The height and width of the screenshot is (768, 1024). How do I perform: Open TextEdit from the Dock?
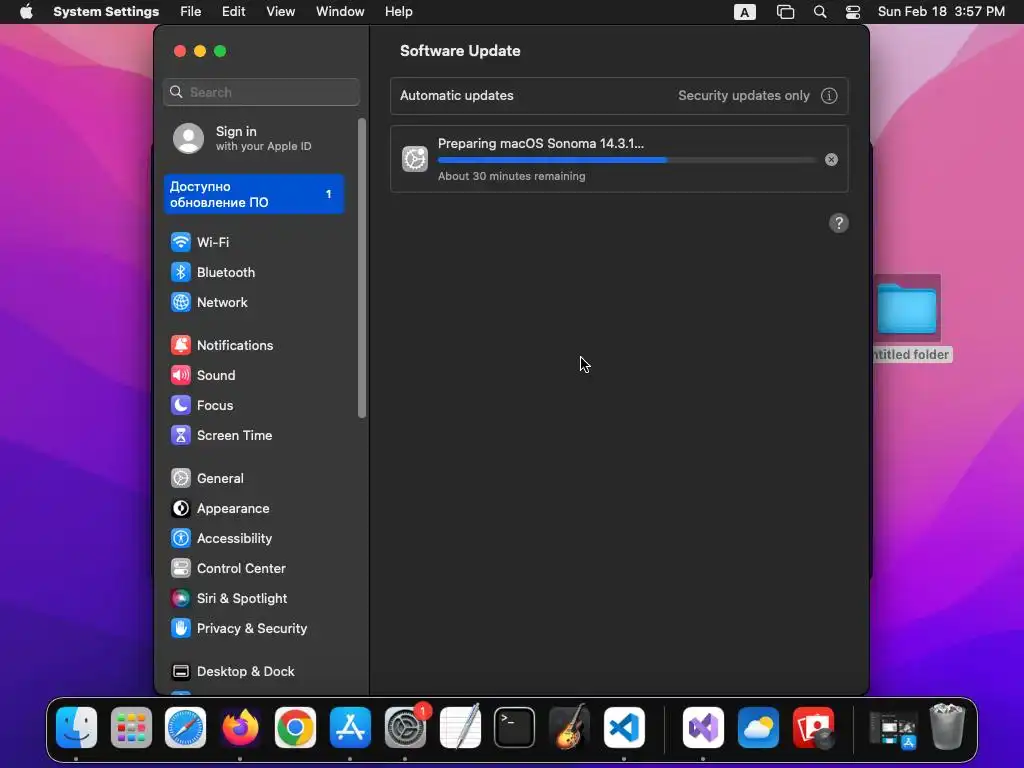click(x=460, y=728)
